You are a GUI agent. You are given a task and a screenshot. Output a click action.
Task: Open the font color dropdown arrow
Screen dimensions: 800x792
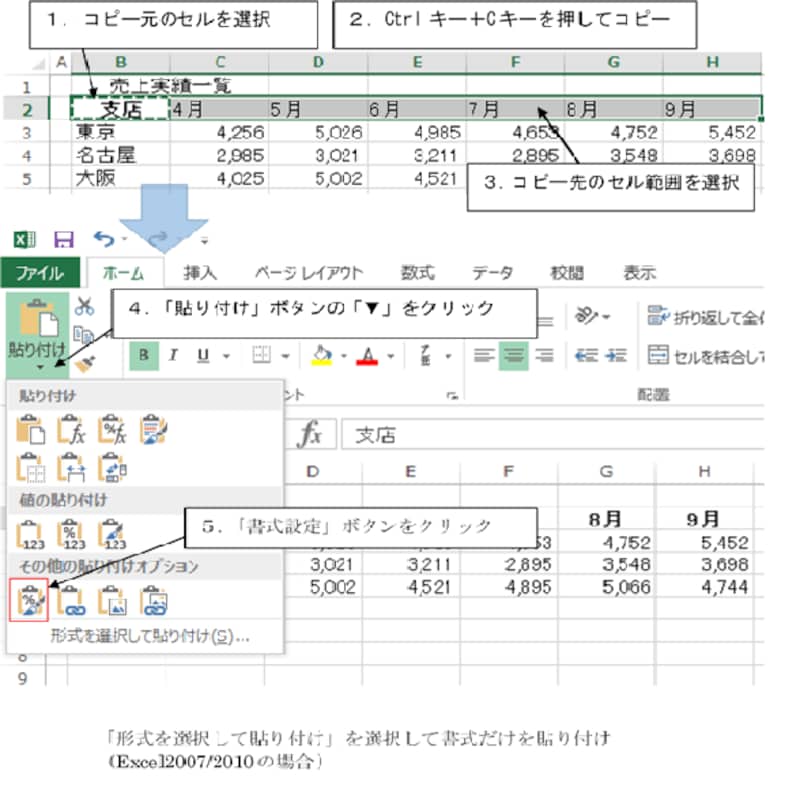point(391,355)
